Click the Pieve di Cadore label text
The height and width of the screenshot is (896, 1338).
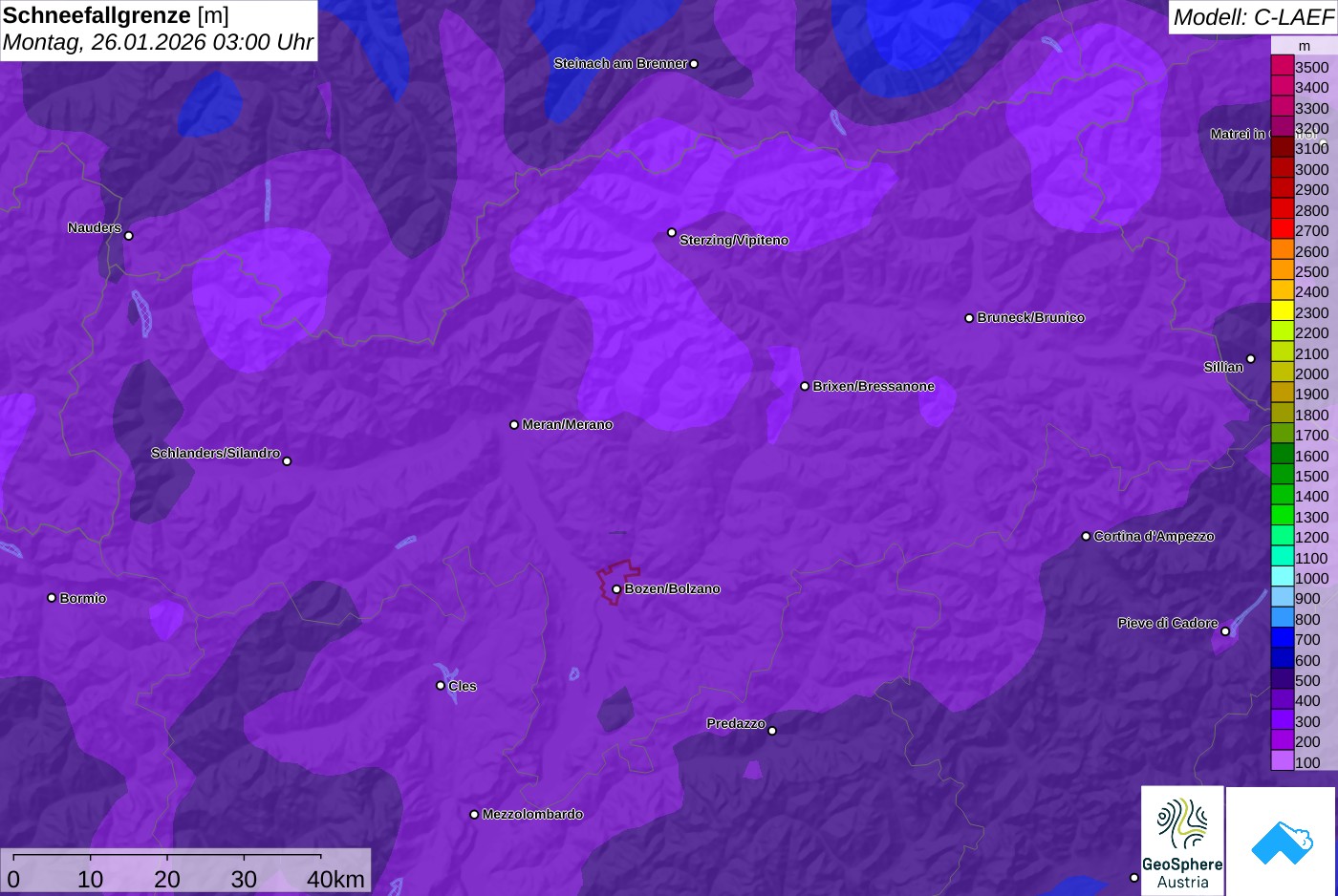coord(1168,624)
